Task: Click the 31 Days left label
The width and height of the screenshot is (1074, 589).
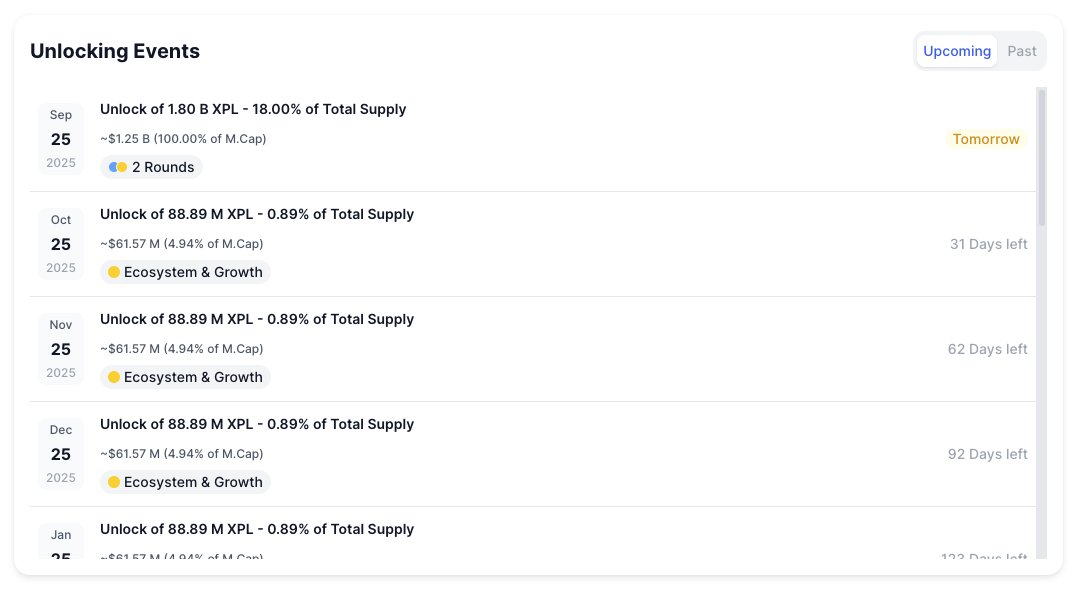Action: coord(988,244)
